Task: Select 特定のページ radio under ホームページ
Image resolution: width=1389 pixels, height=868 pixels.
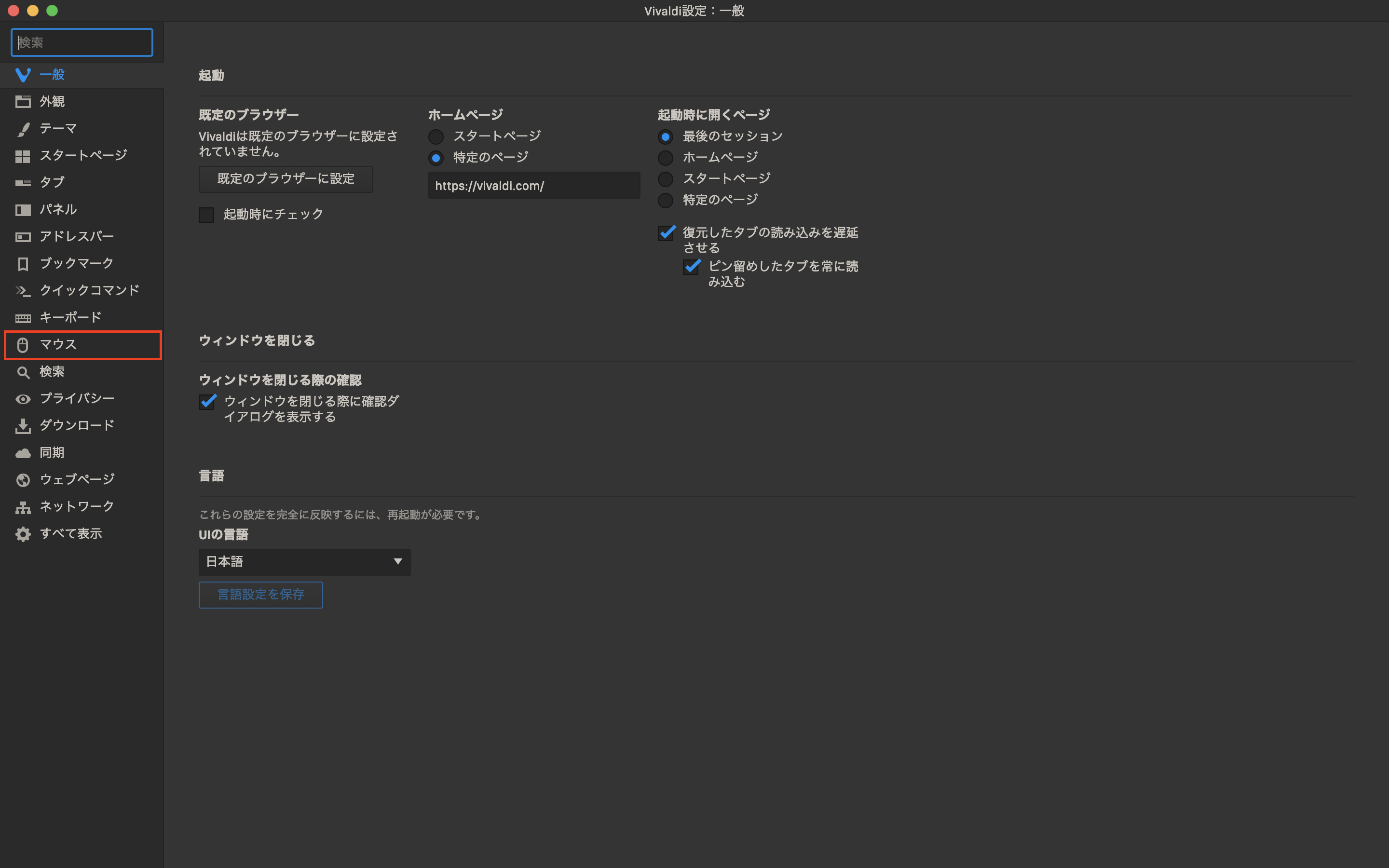Action: coord(436,158)
